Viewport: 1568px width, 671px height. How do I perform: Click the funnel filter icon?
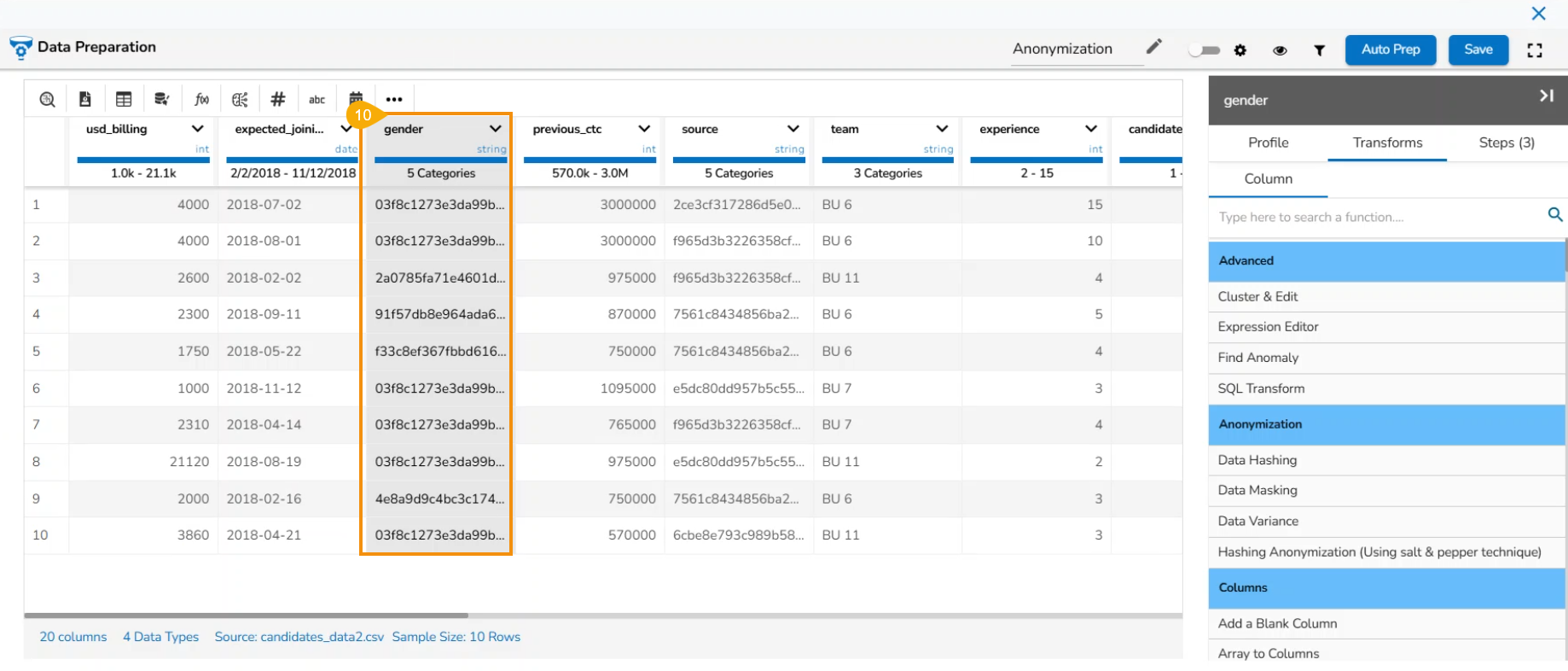click(x=1319, y=50)
